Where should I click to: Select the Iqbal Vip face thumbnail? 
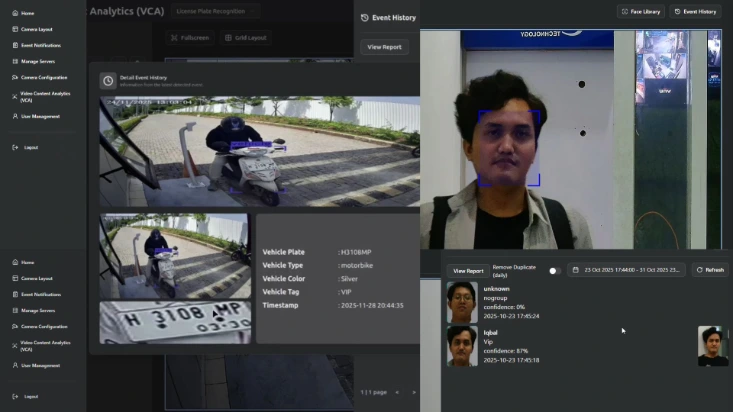461,345
